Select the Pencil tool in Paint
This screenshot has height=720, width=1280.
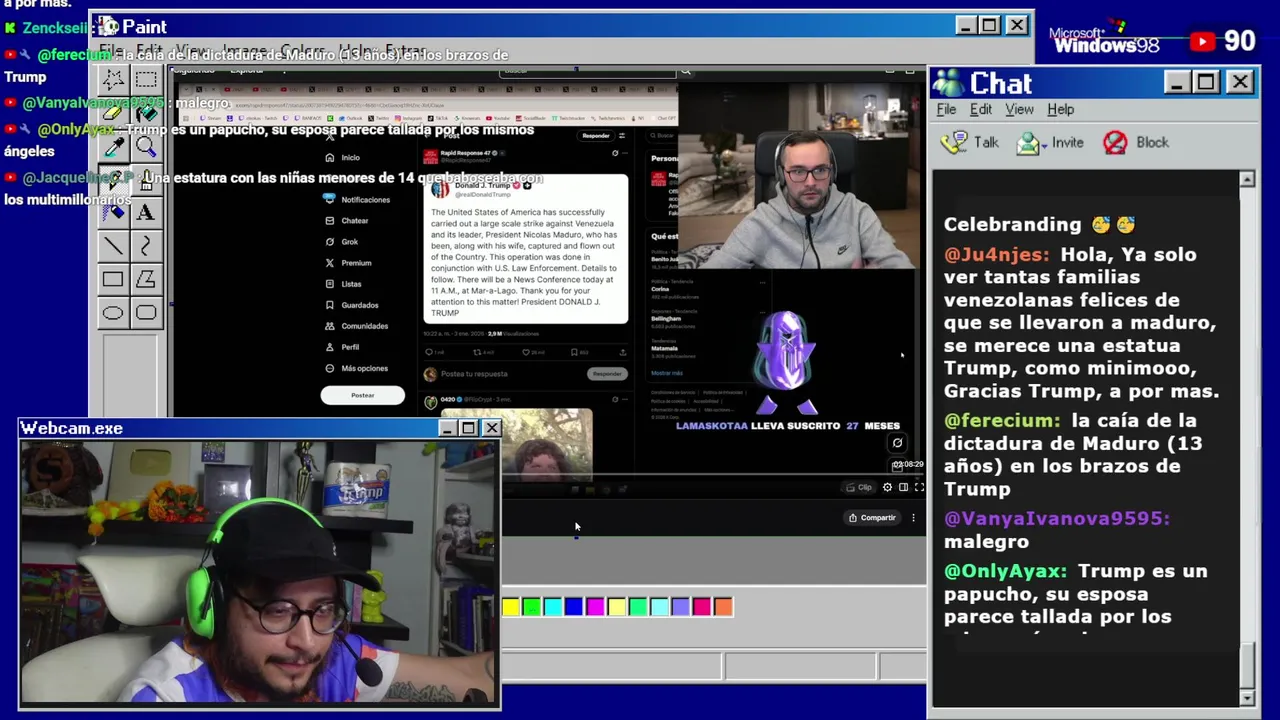coord(113,180)
